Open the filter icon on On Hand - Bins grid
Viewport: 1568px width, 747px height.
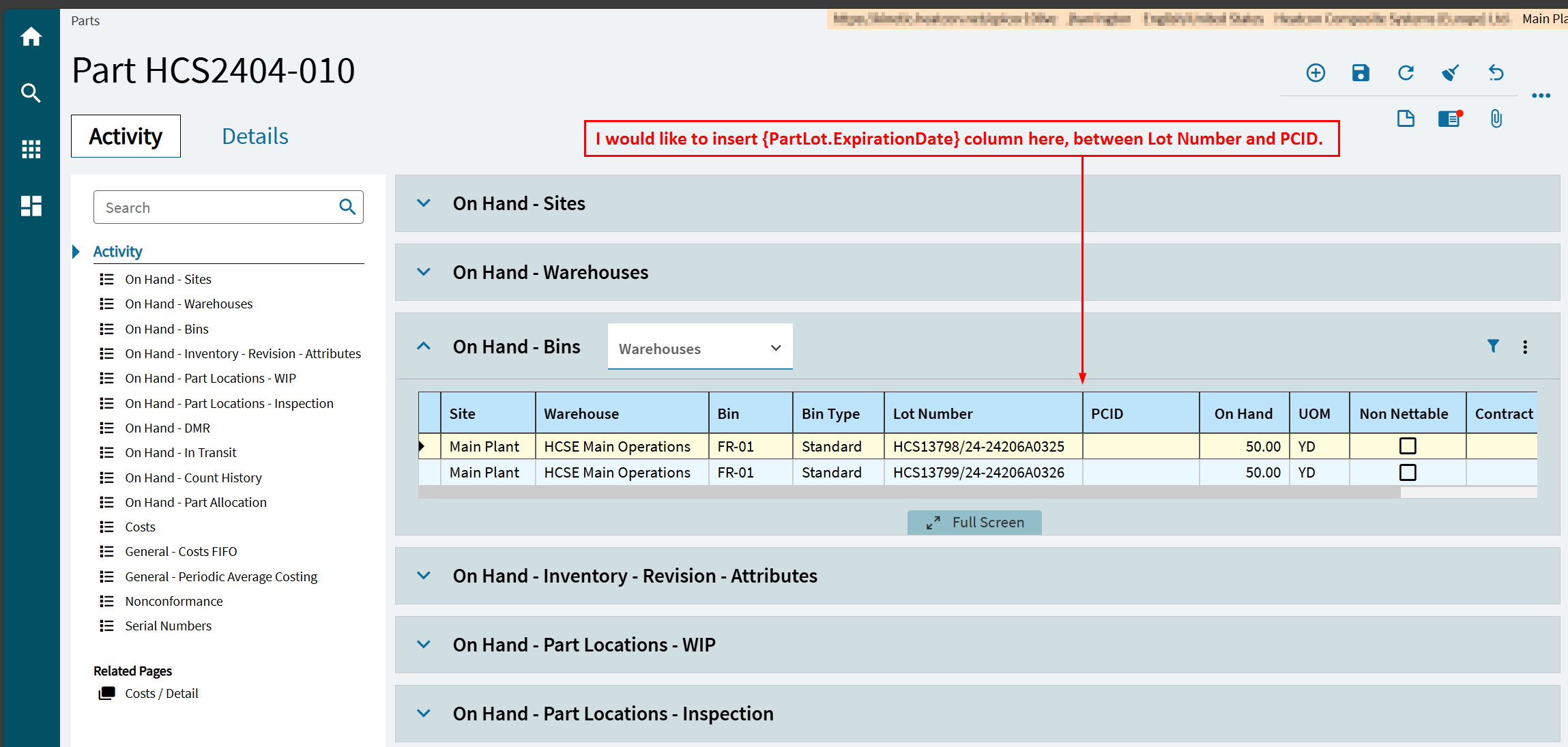pos(1493,347)
